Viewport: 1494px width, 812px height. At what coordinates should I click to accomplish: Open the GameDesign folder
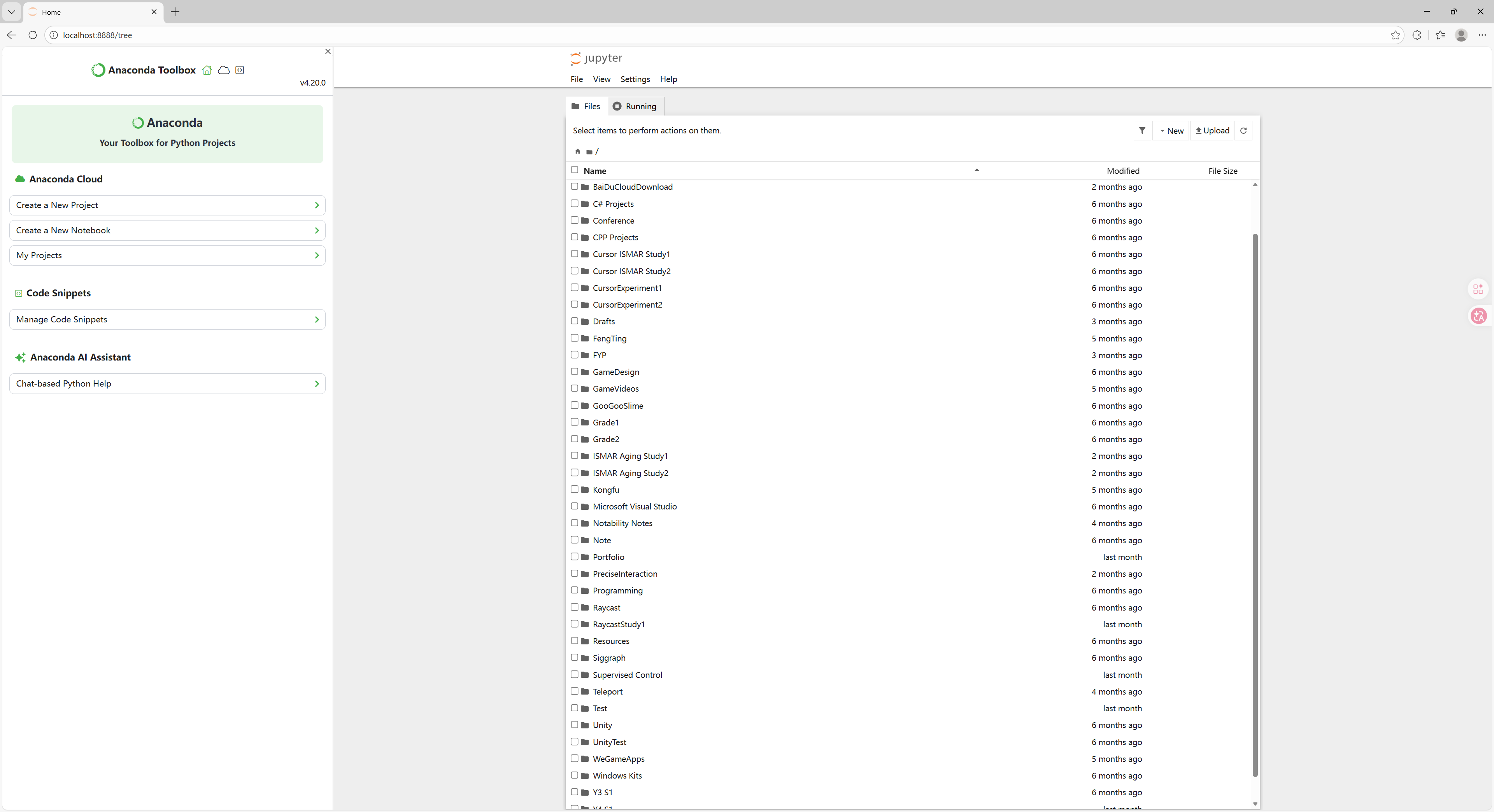(x=615, y=372)
